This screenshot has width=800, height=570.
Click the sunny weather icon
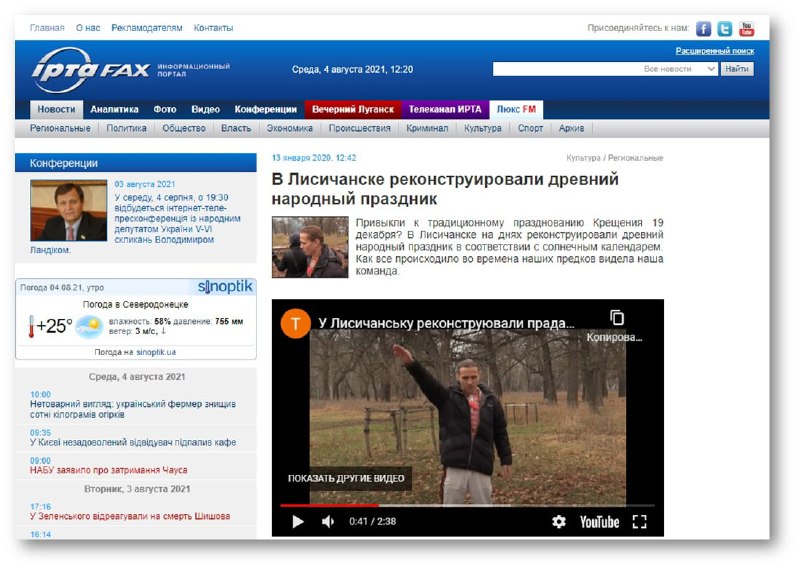pos(89,327)
